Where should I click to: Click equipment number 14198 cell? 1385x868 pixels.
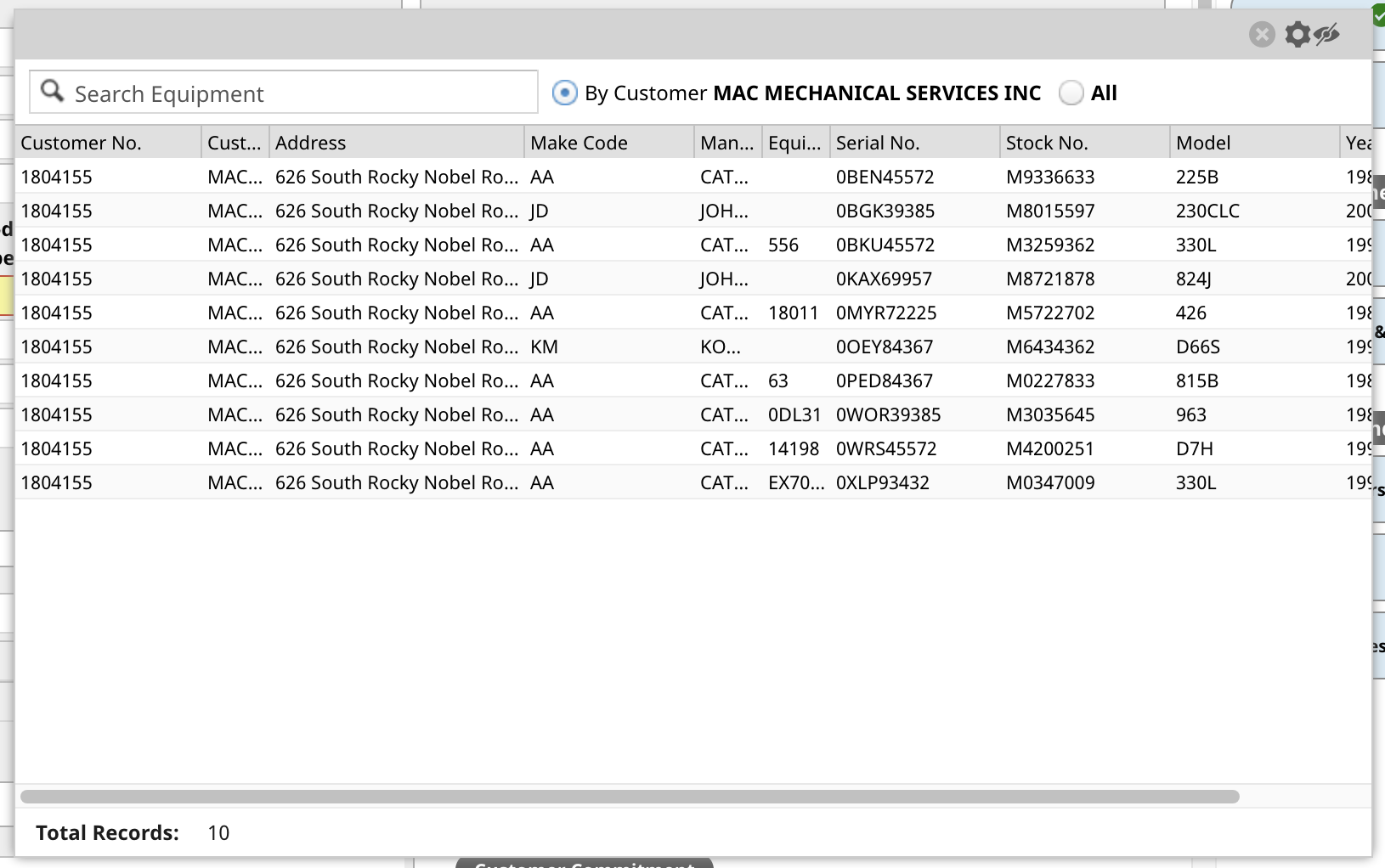click(794, 448)
